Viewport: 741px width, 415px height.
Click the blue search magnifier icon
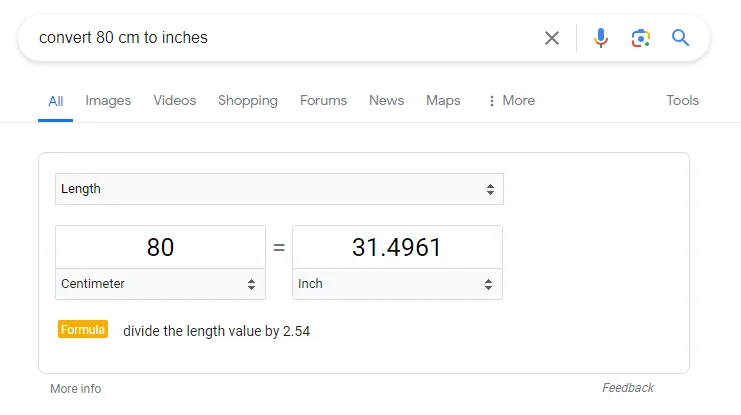[x=681, y=38]
